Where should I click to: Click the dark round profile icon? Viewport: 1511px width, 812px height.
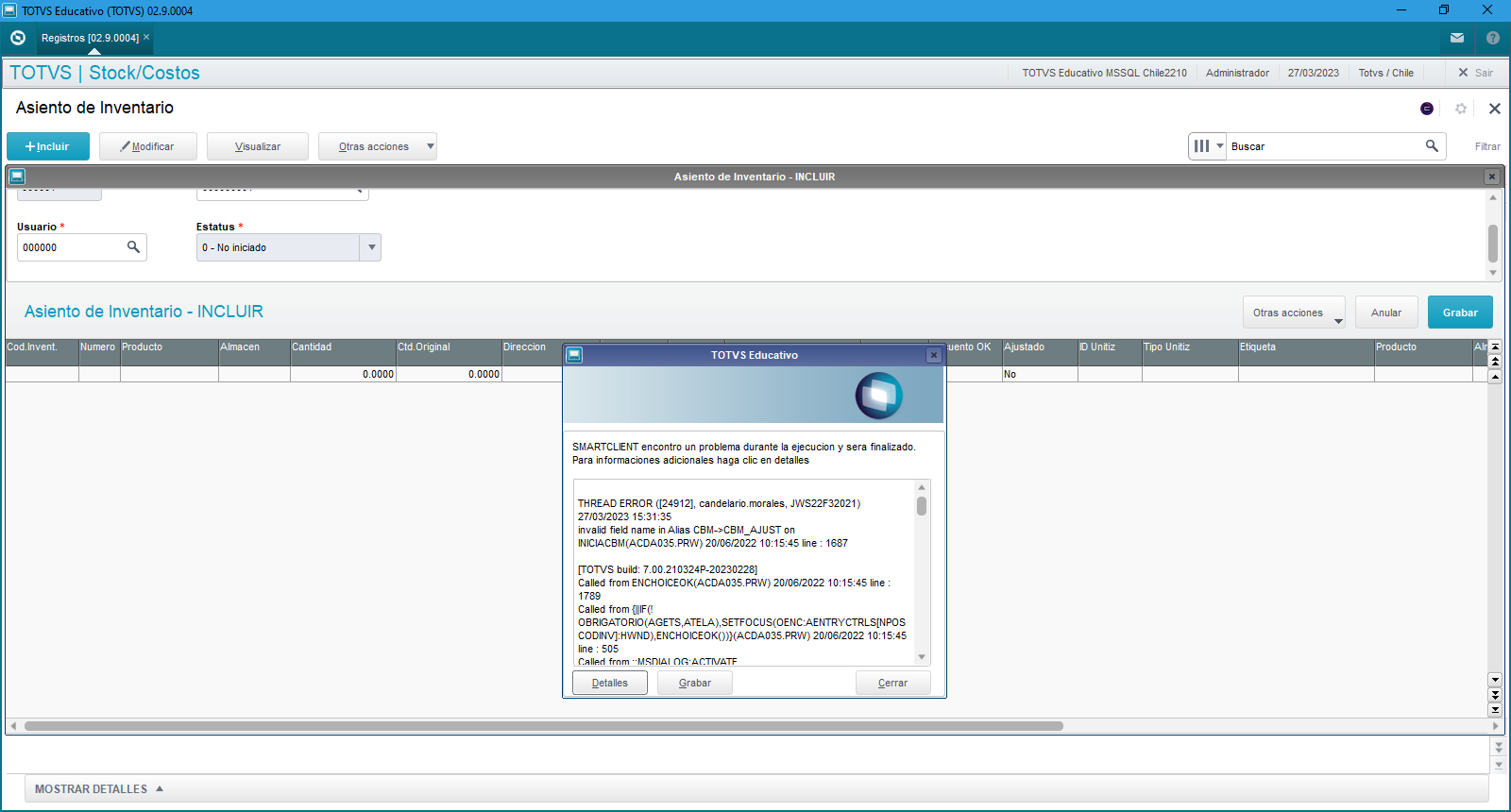coord(1427,109)
